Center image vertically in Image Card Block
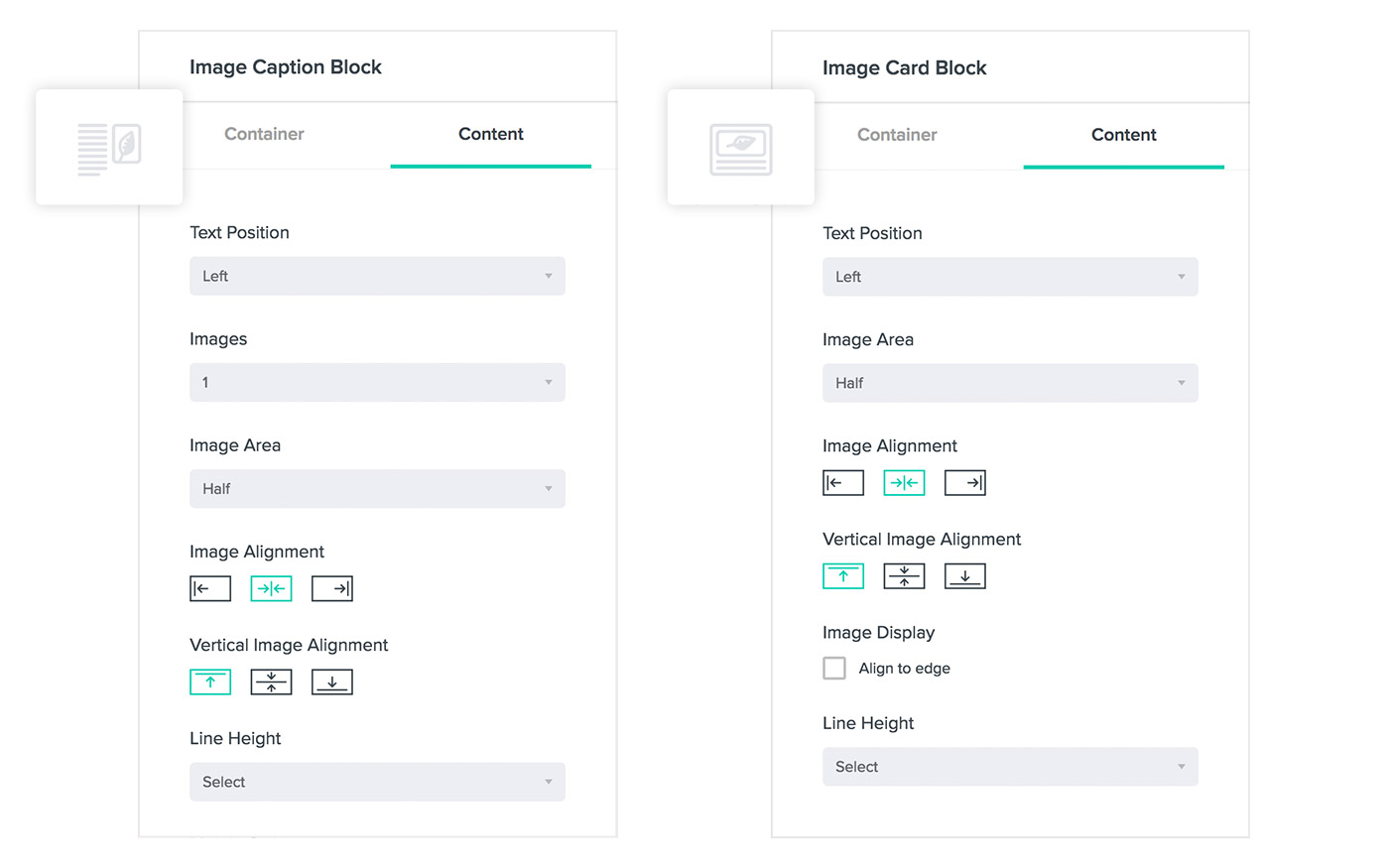The height and width of the screenshot is (868, 1389). point(904,576)
